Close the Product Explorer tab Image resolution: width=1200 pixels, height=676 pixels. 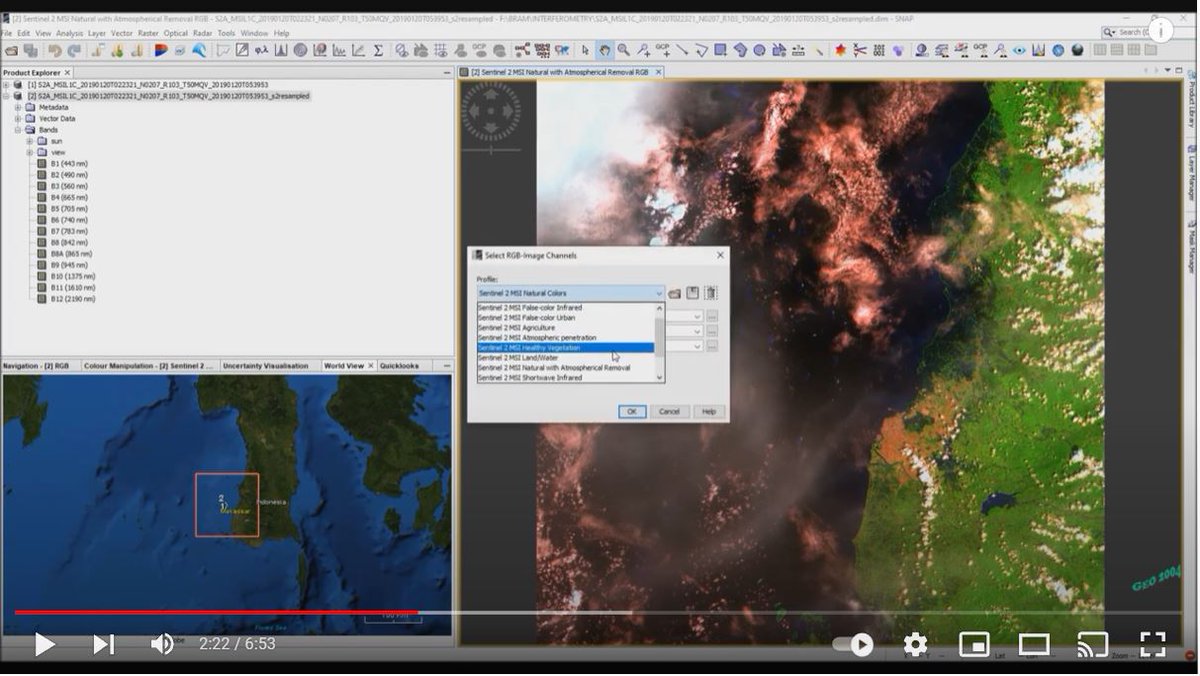(68, 73)
